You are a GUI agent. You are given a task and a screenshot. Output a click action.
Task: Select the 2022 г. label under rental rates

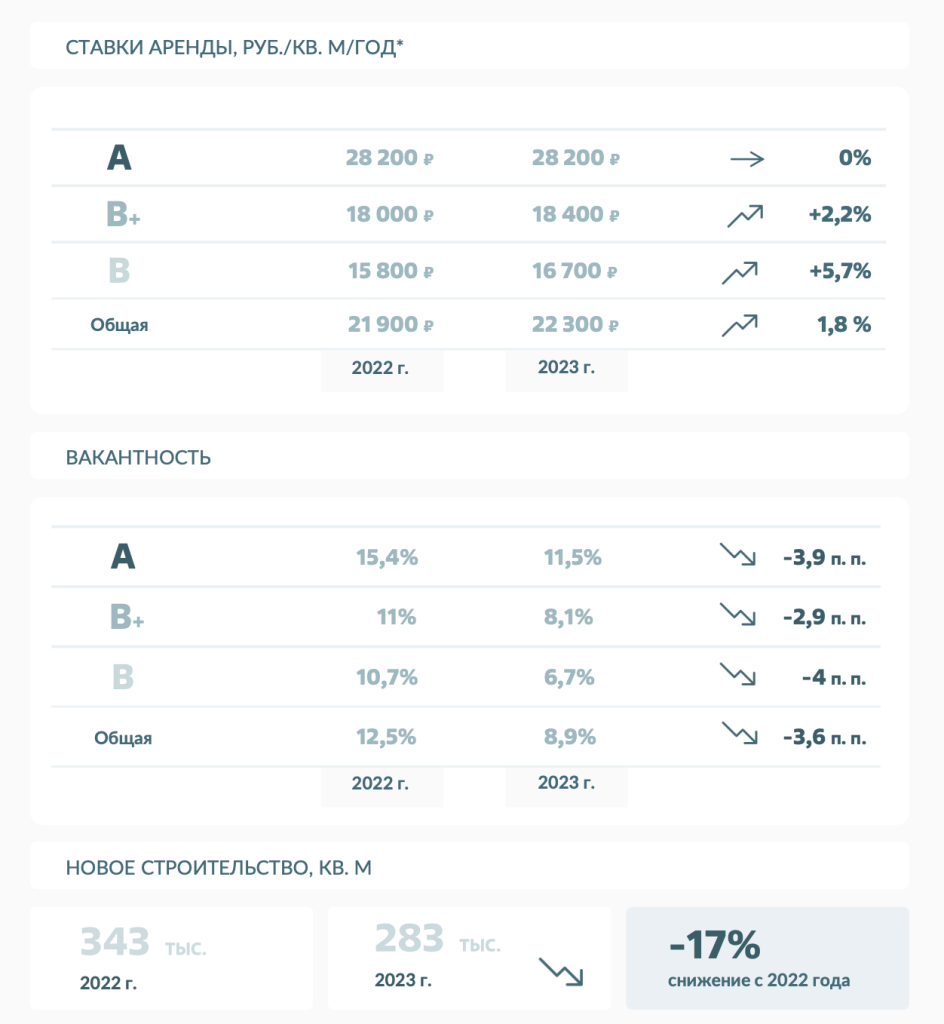pyautogui.click(x=381, y=368)
